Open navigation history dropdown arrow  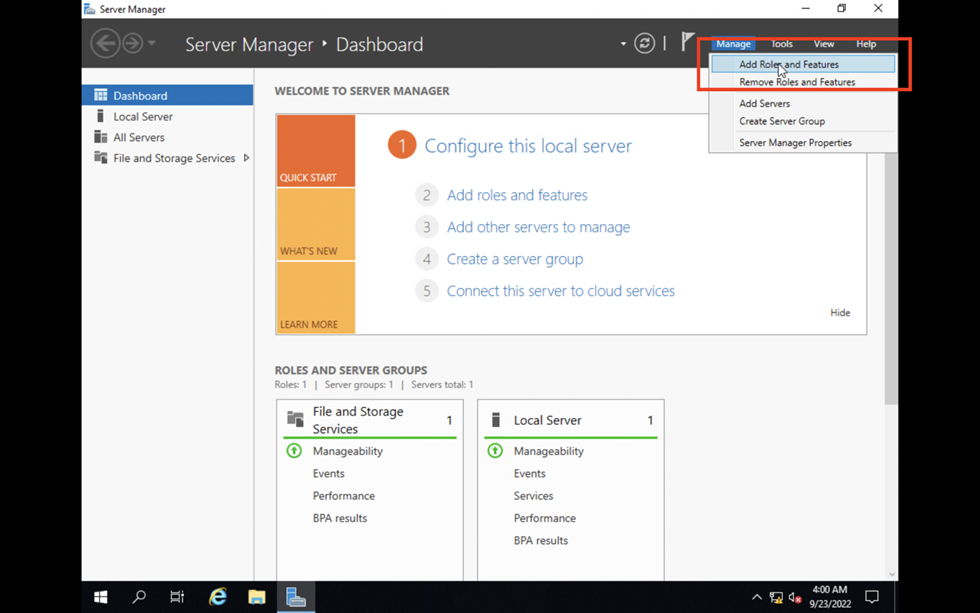[152, 43]
